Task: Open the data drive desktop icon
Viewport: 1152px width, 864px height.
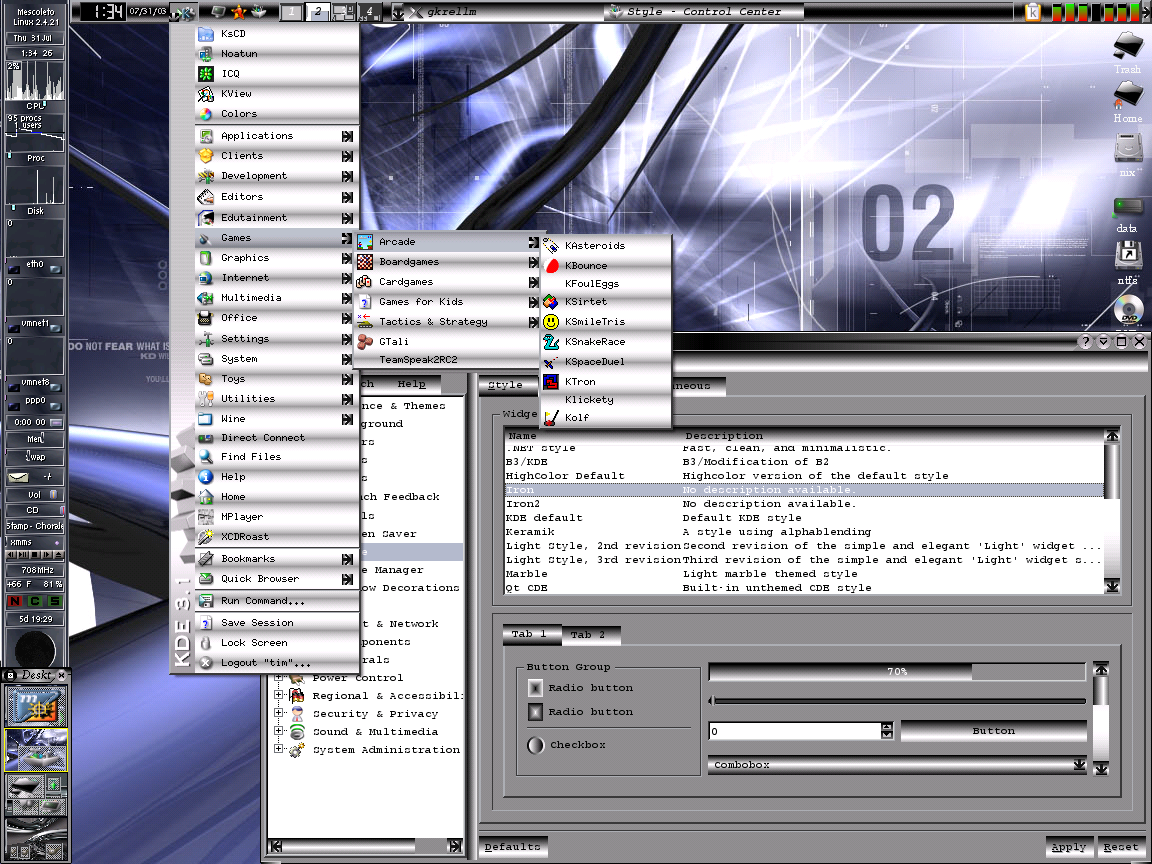Action: [x=1127, y=214]
